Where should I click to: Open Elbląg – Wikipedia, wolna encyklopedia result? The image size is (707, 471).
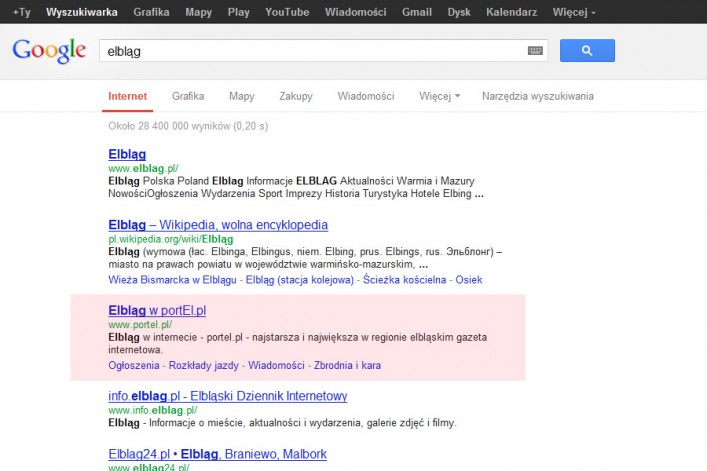(218, 224)
